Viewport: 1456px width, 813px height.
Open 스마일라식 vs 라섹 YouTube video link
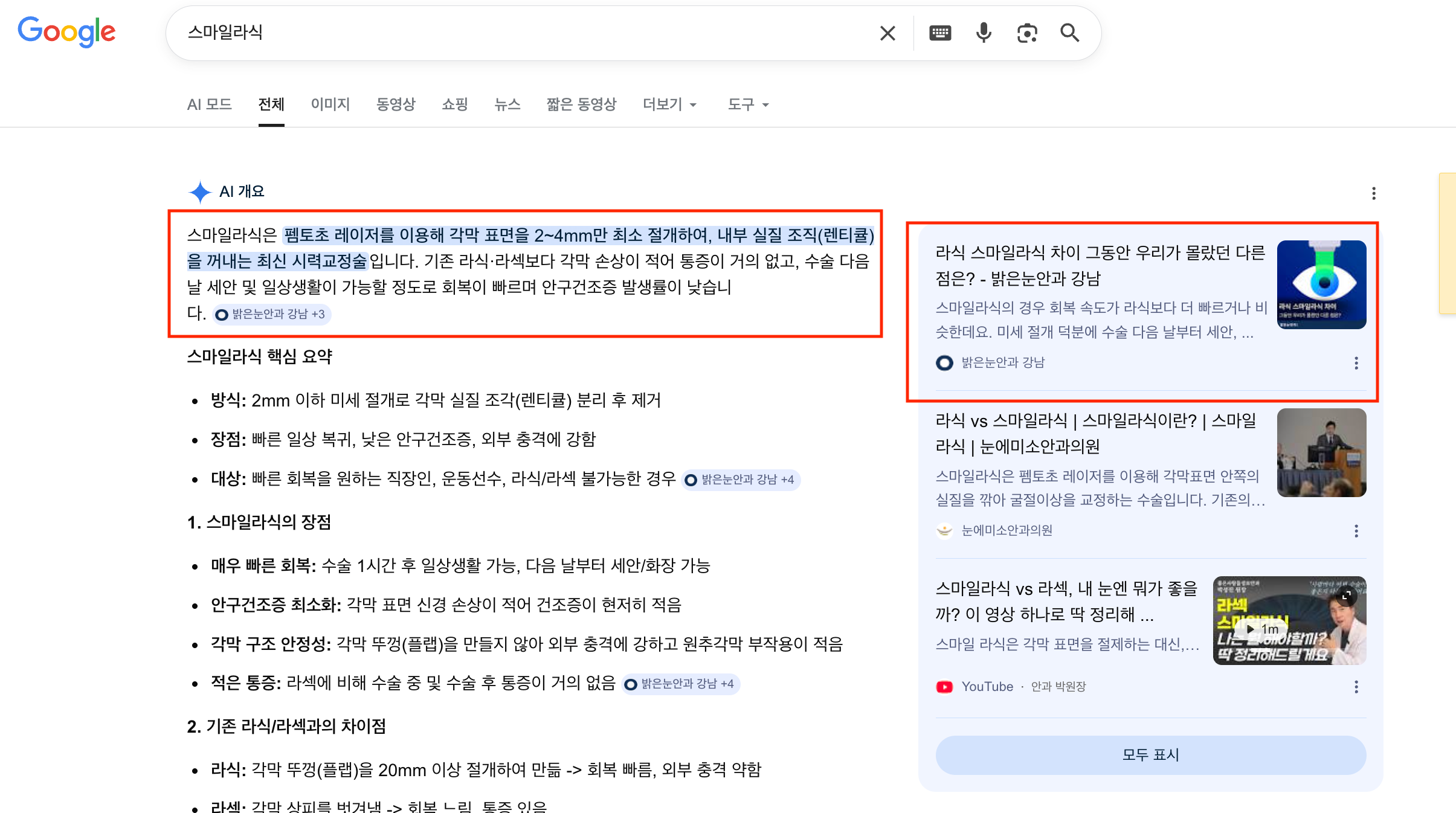(x=1066, y=602)
